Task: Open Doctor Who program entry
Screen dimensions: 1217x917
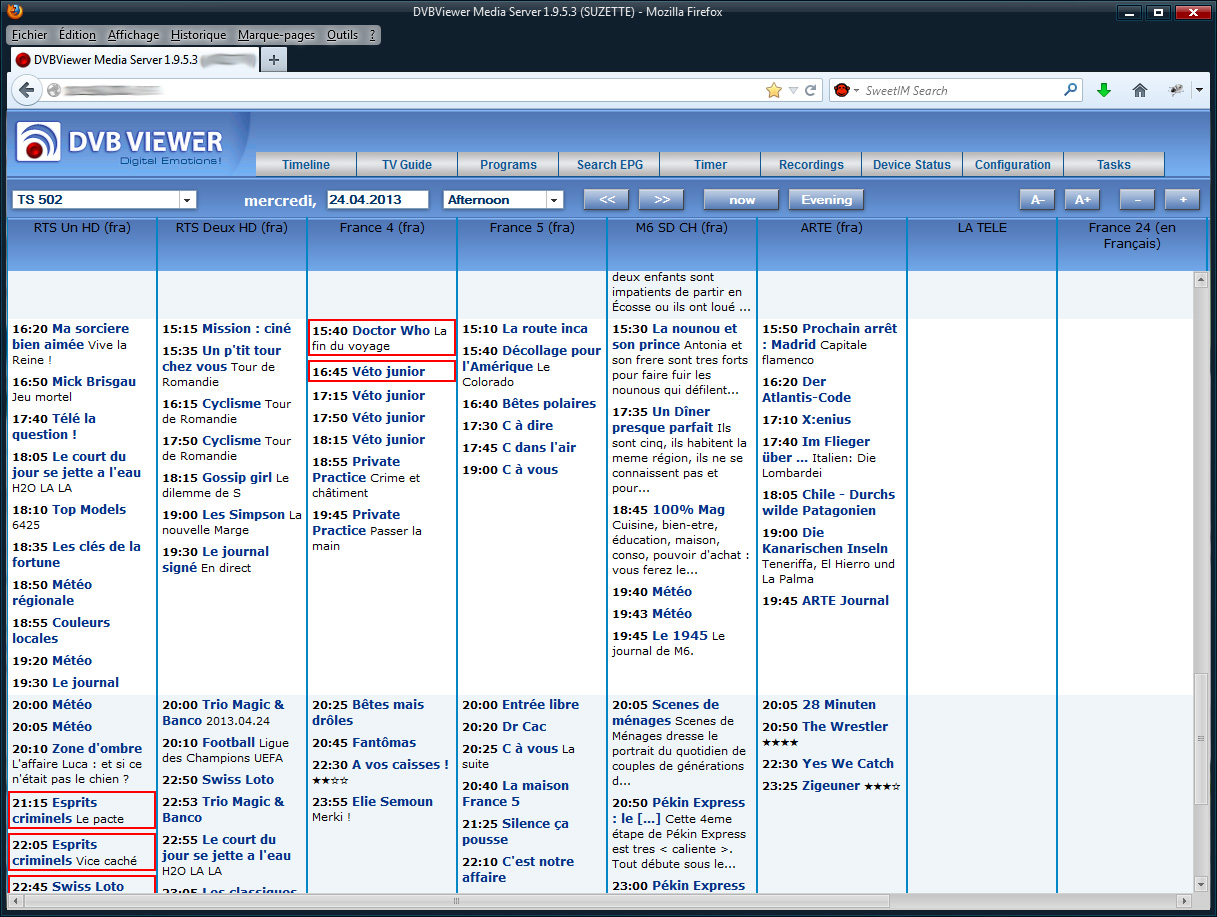Action: pos(382,338)
